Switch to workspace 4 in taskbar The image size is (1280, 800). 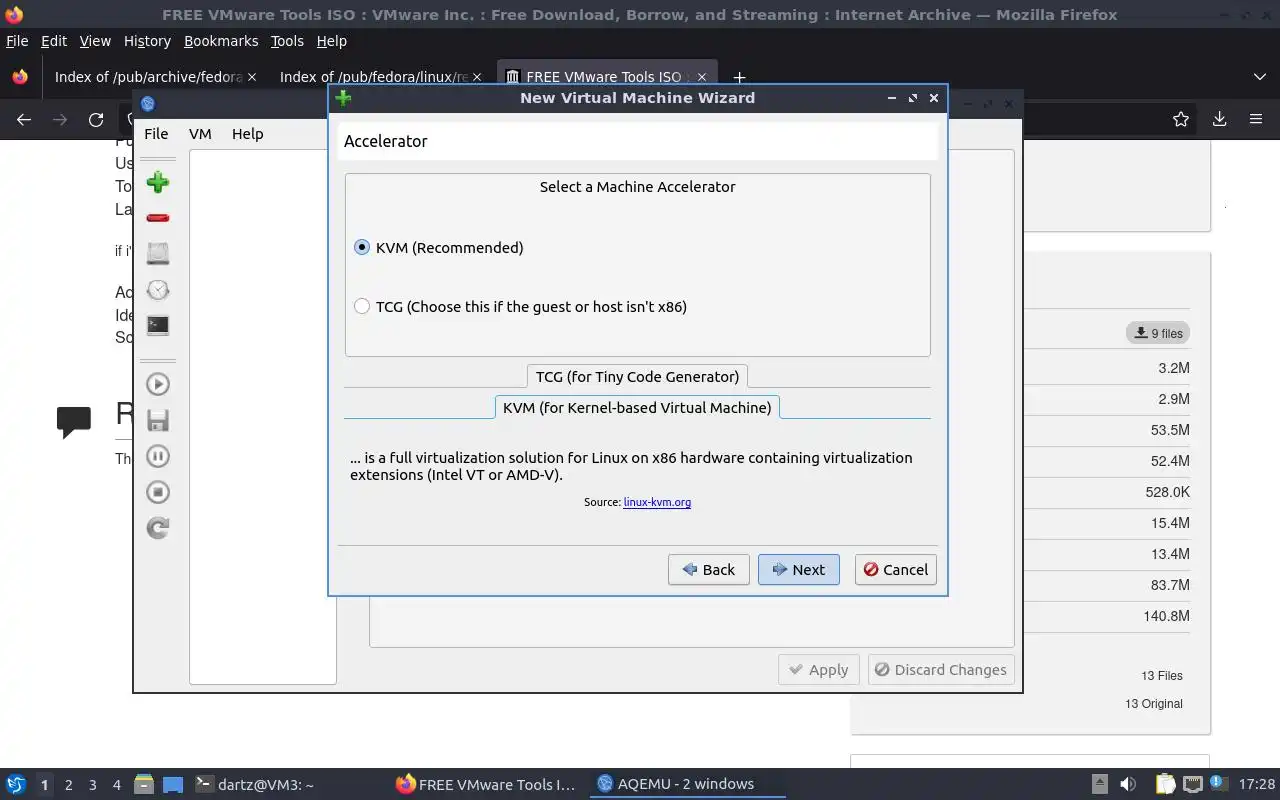[x=117, y=785]
